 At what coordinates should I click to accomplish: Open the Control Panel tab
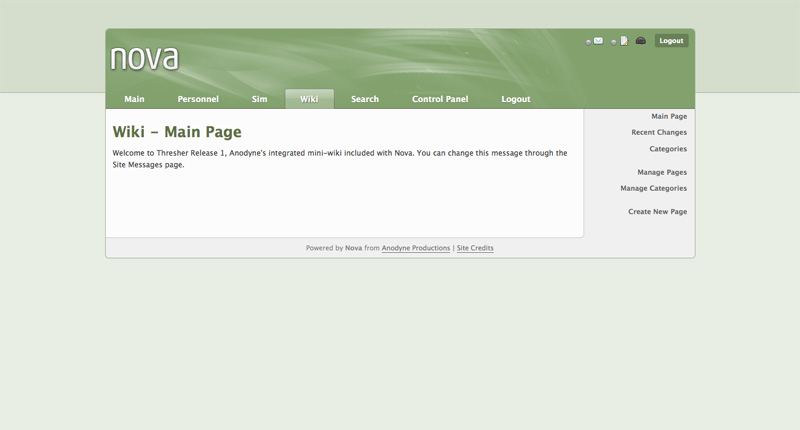pyautogui.click(x=440, y=99)
